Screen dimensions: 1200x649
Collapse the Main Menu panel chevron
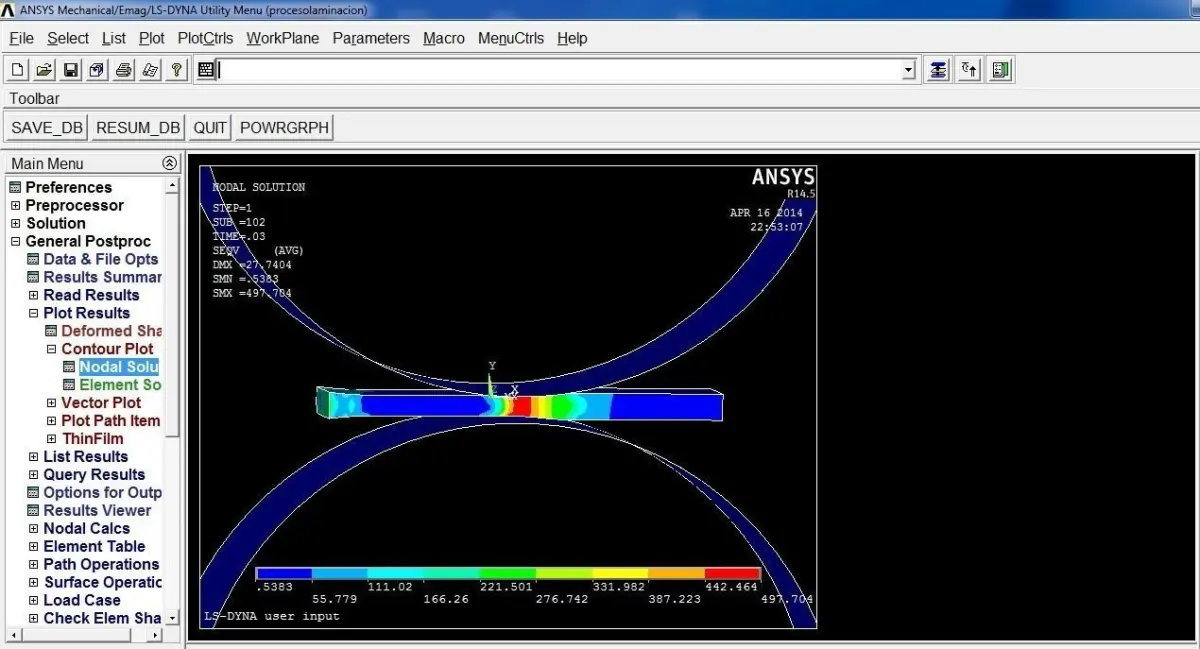coord(169,163)
